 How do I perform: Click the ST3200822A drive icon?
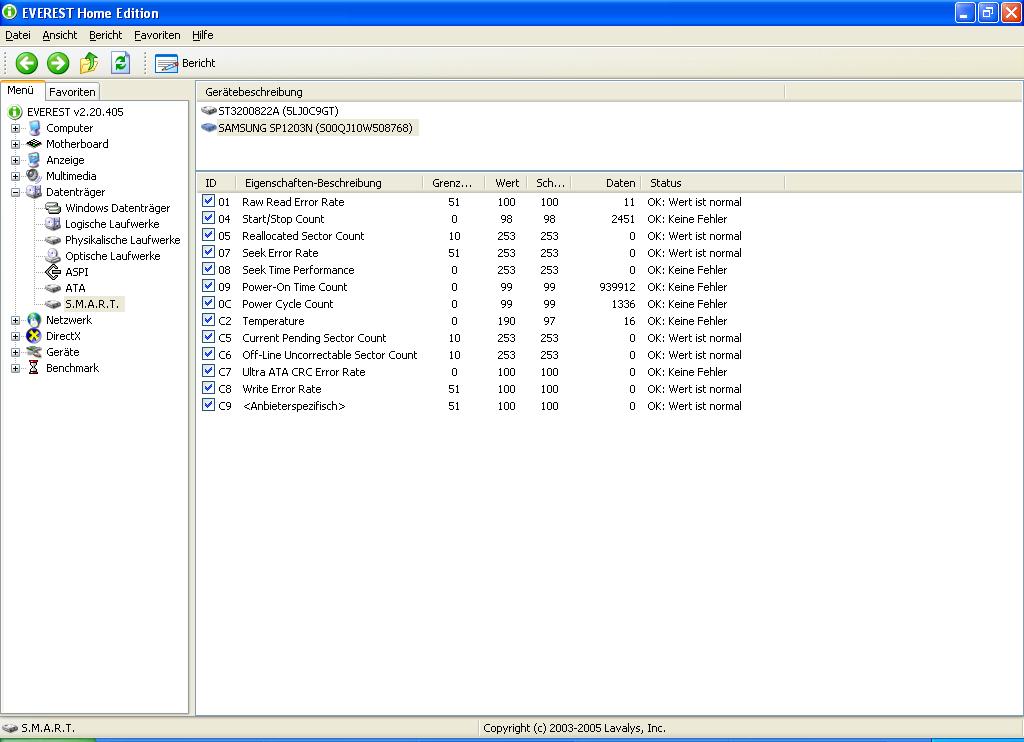pyautogui.click(x=209, y=111)
